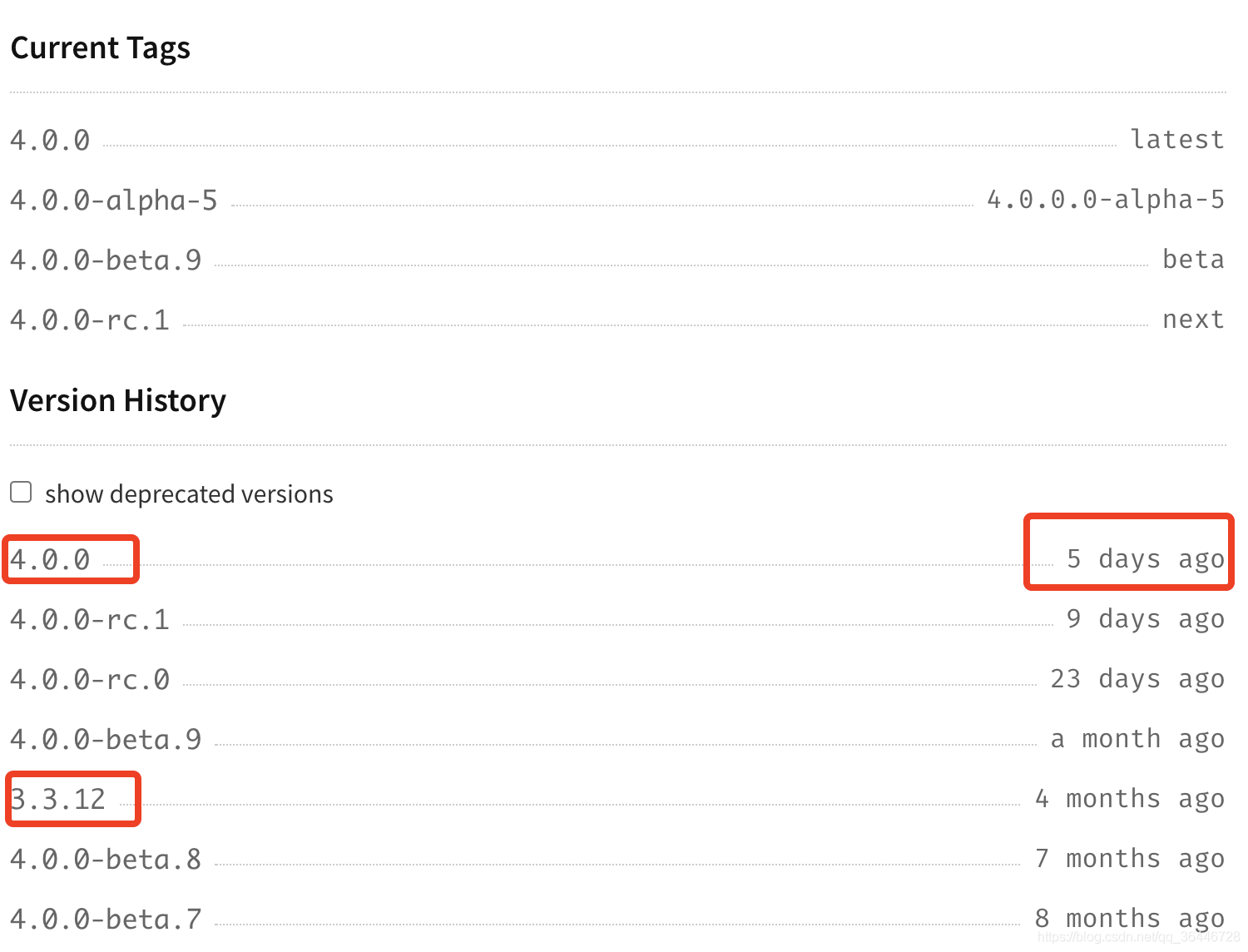1248x952 pixels.
Task: Open 4.0.0-beta.9 in Version History
Action: (x=106, y=739)
